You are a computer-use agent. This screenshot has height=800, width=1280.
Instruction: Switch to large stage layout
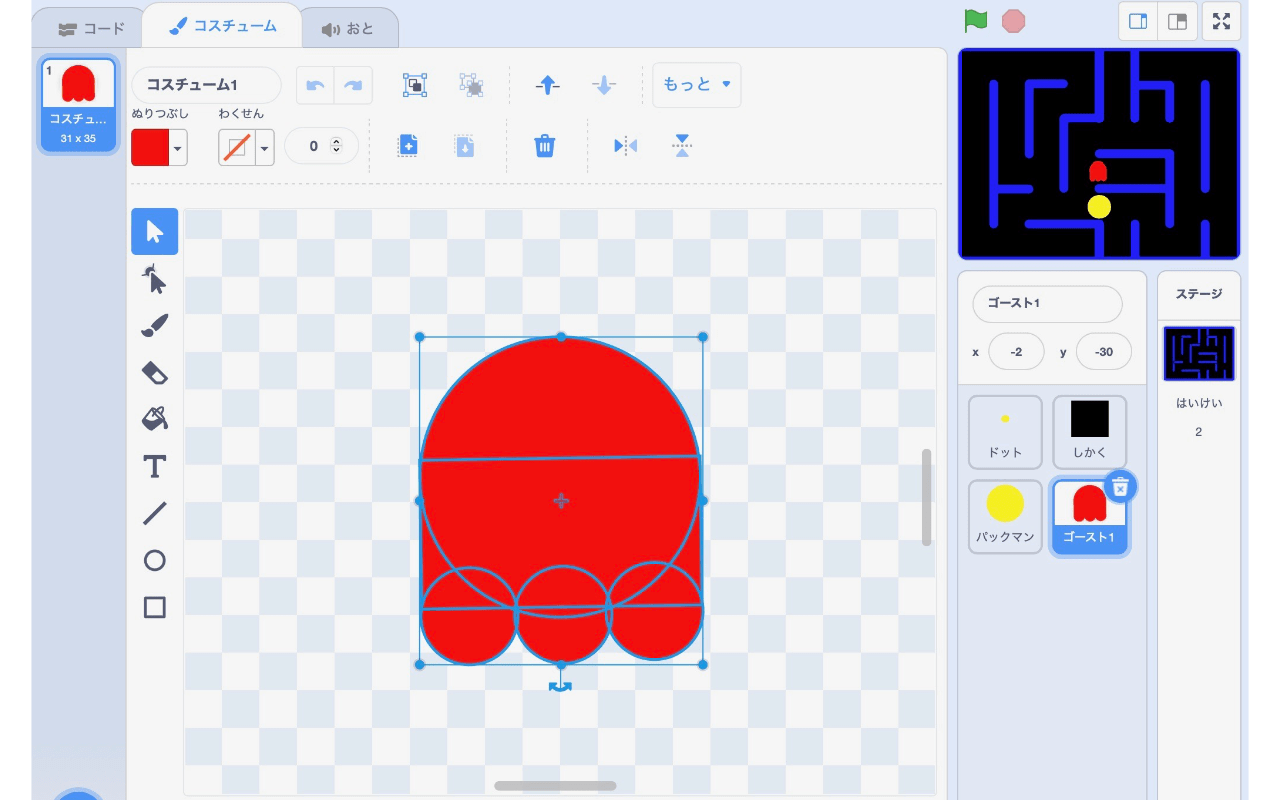tap(1178, 21)
